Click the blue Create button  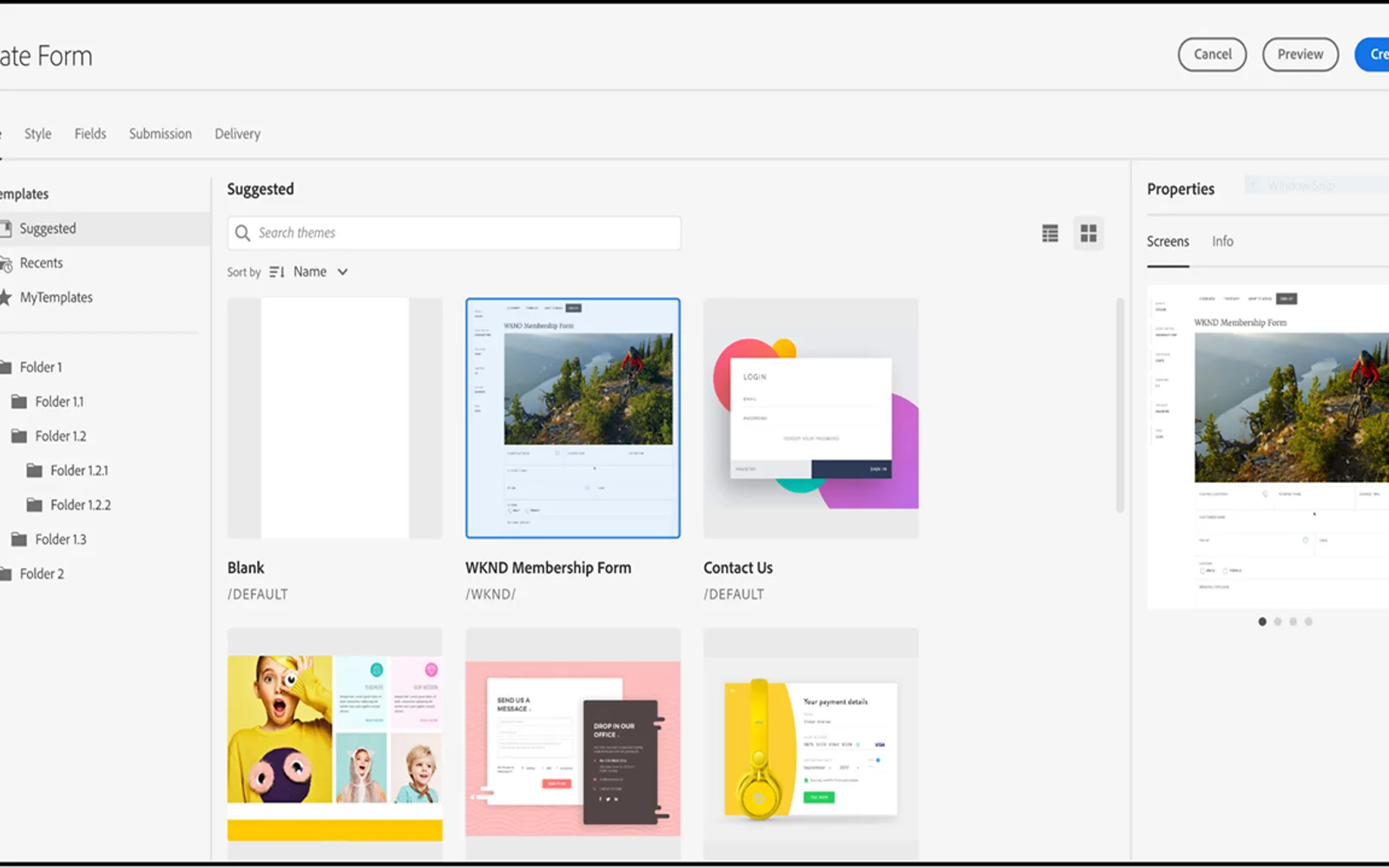click(1373, 54)
